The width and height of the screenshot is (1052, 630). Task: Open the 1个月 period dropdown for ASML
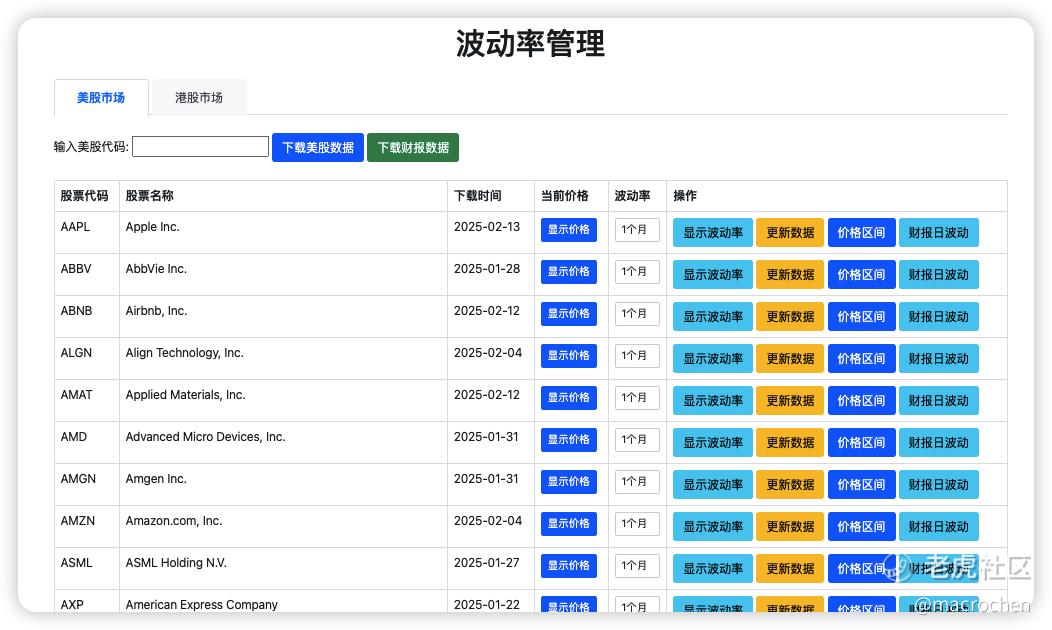(637, 566)
